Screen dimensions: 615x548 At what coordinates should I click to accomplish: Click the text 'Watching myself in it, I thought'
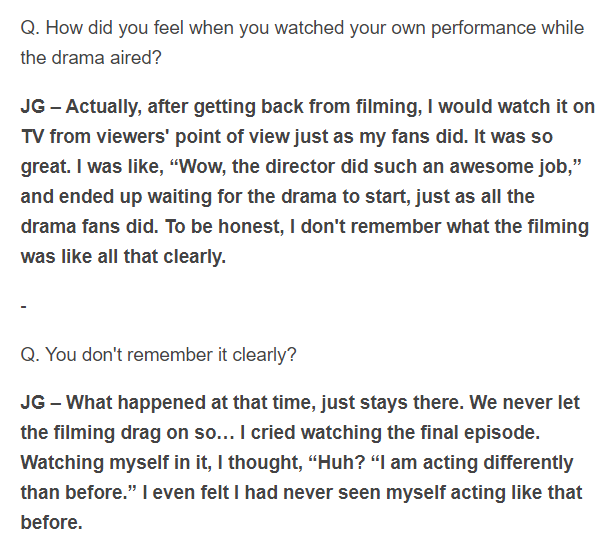point(161,462)
